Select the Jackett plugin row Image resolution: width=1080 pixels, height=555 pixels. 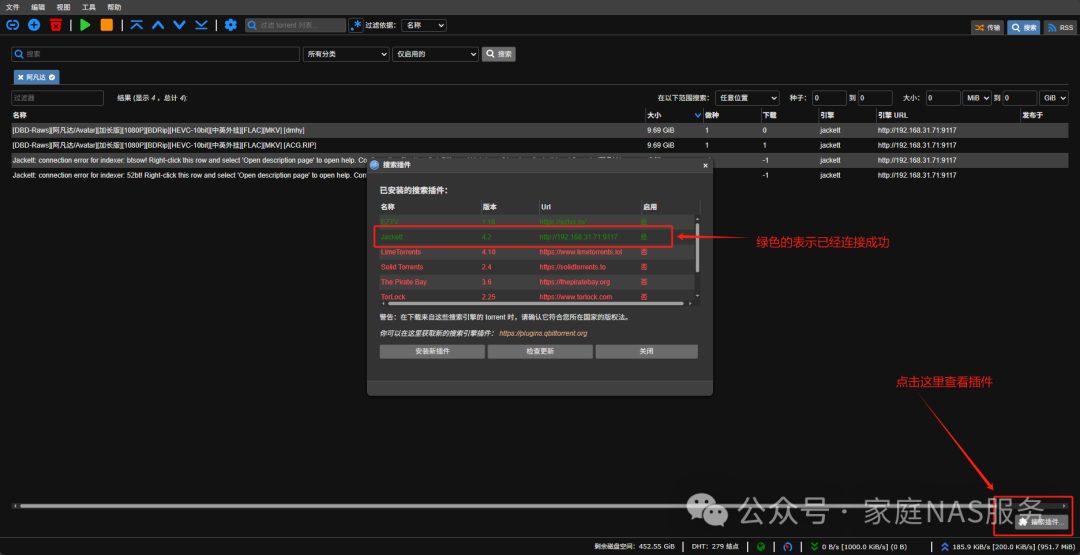(537, 237)
